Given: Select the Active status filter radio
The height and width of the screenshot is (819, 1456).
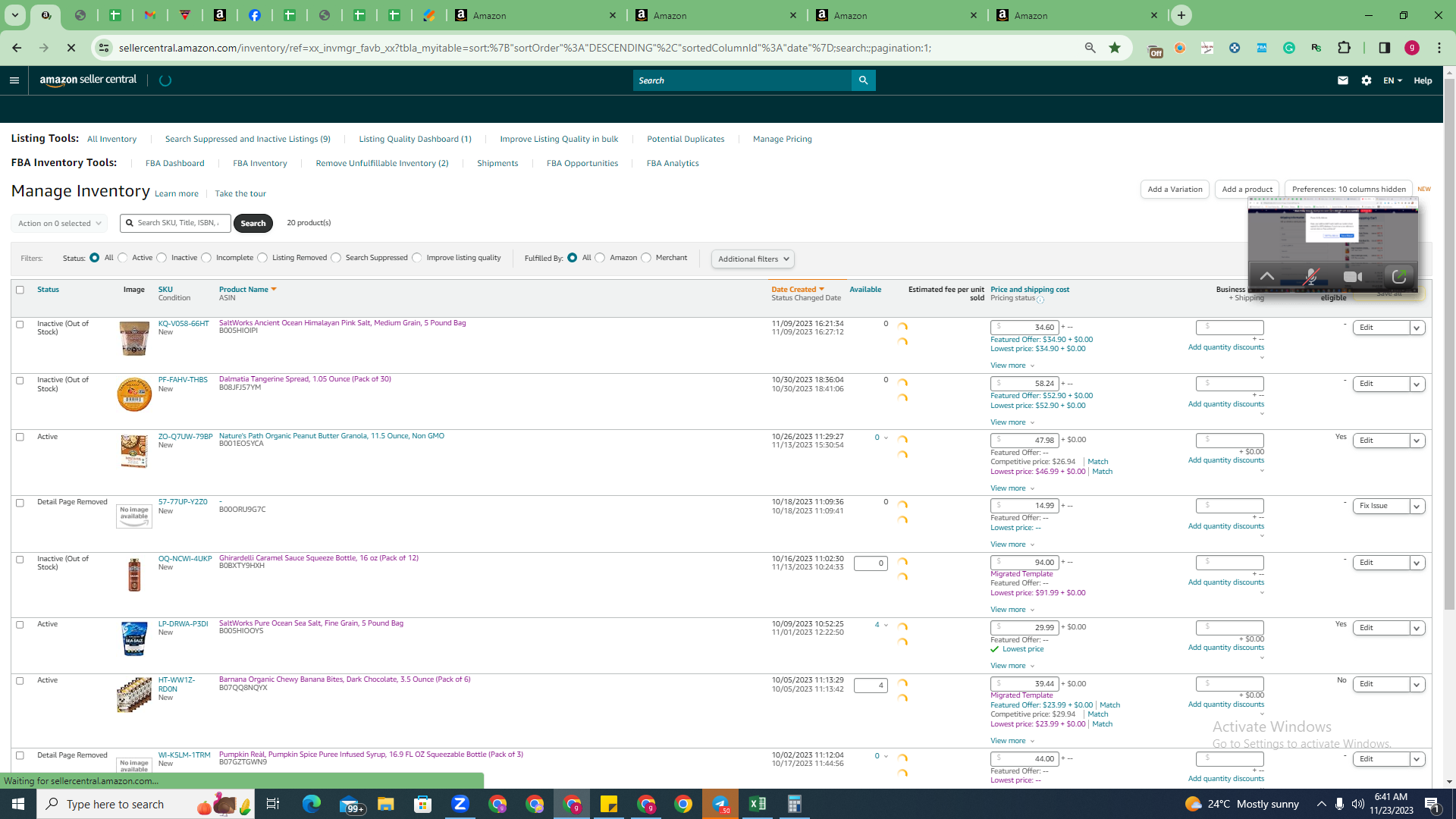Looking at the screenshot, I should 123,258.
